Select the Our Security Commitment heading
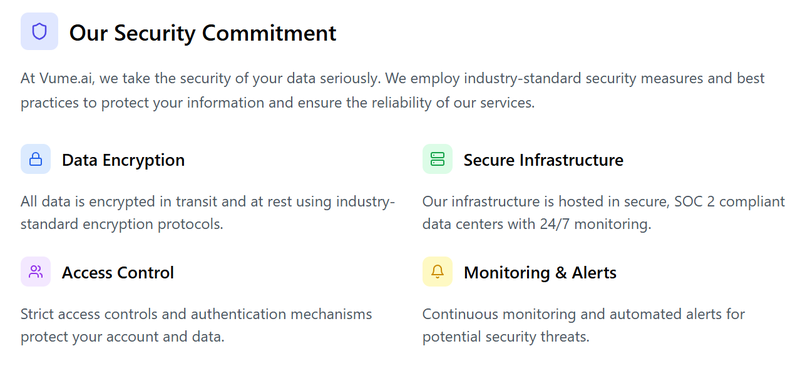This screenshot has width=800, height=366. 203,33
